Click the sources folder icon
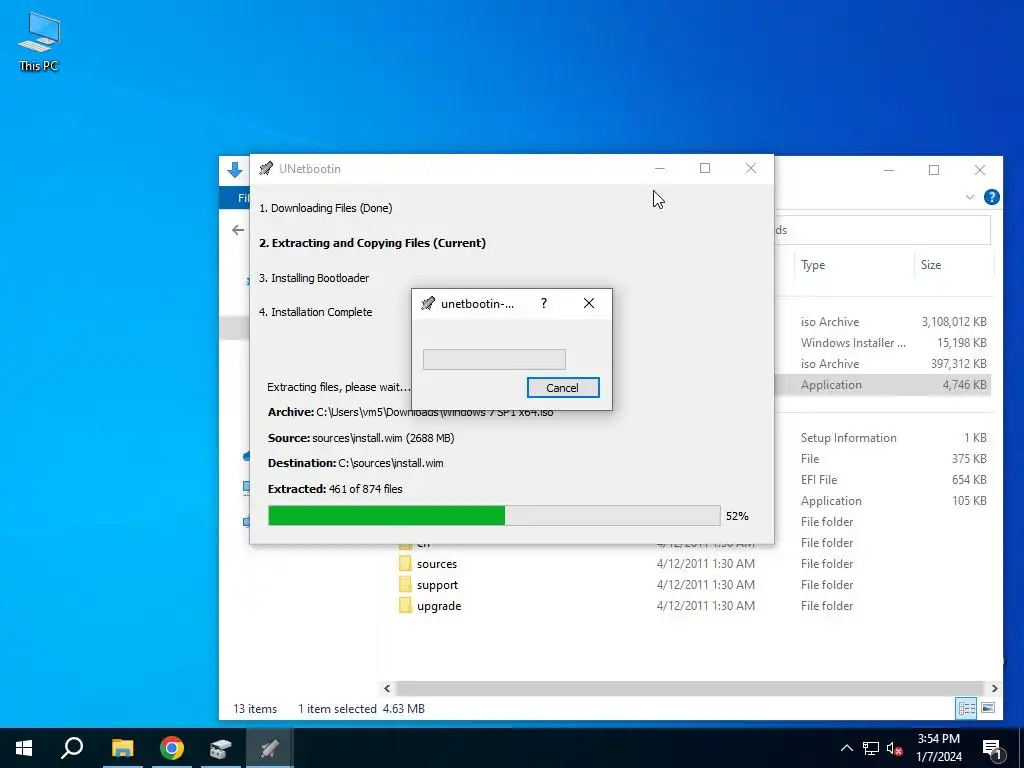The image size is (1024, 768). point(405,564)
